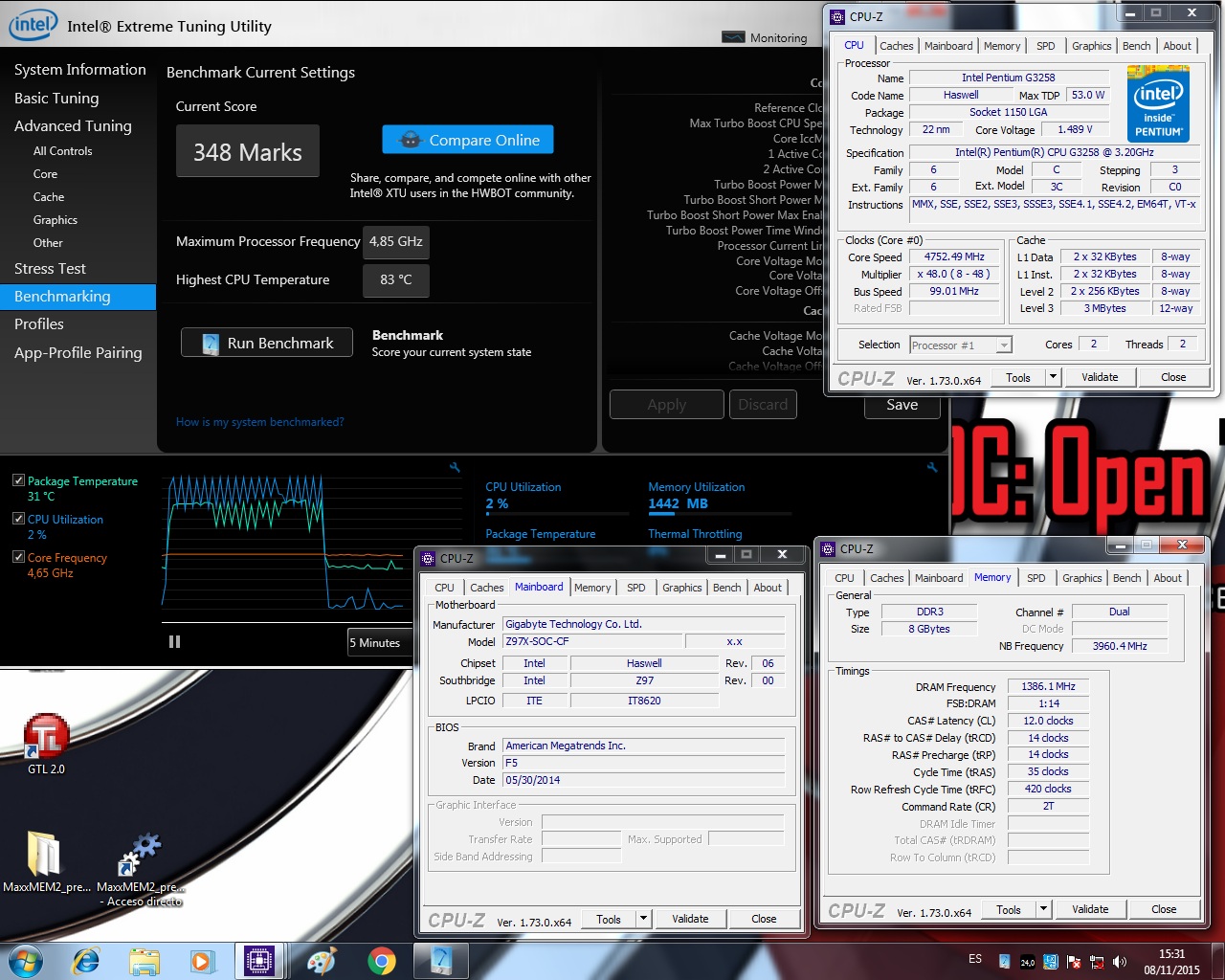Image resolution: width=1225 pixels, height=980 pixels.
Task: Pause the monitoring graph
Action: coord(174,642)
